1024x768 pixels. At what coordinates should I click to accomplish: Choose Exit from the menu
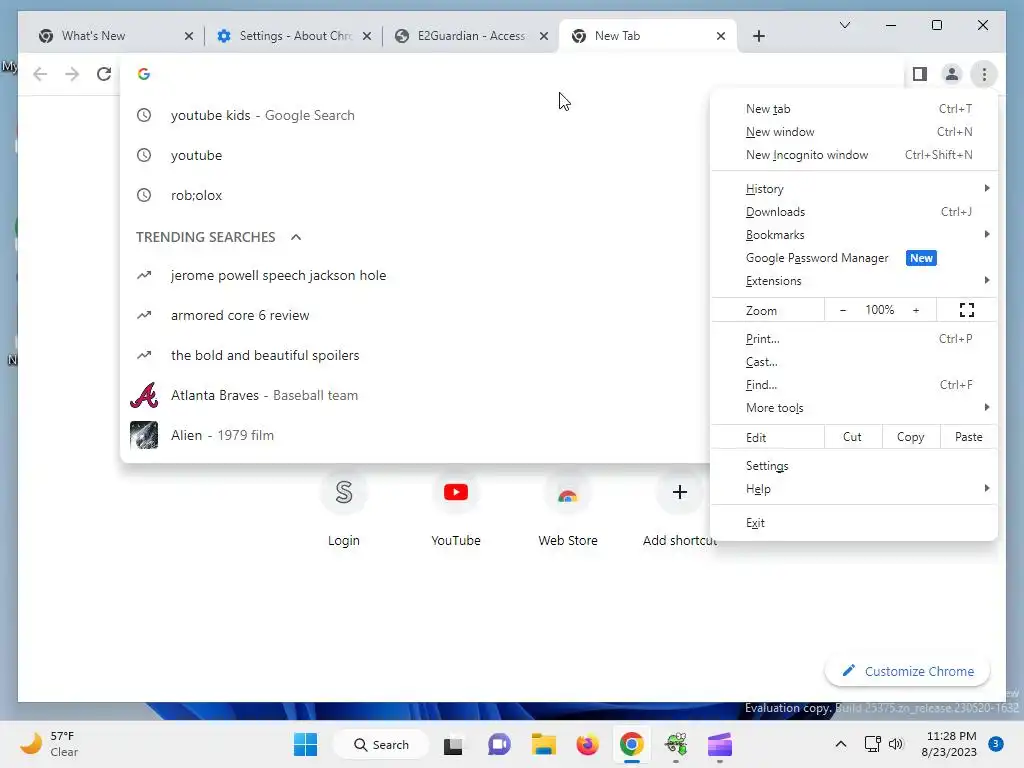point(854,522)
